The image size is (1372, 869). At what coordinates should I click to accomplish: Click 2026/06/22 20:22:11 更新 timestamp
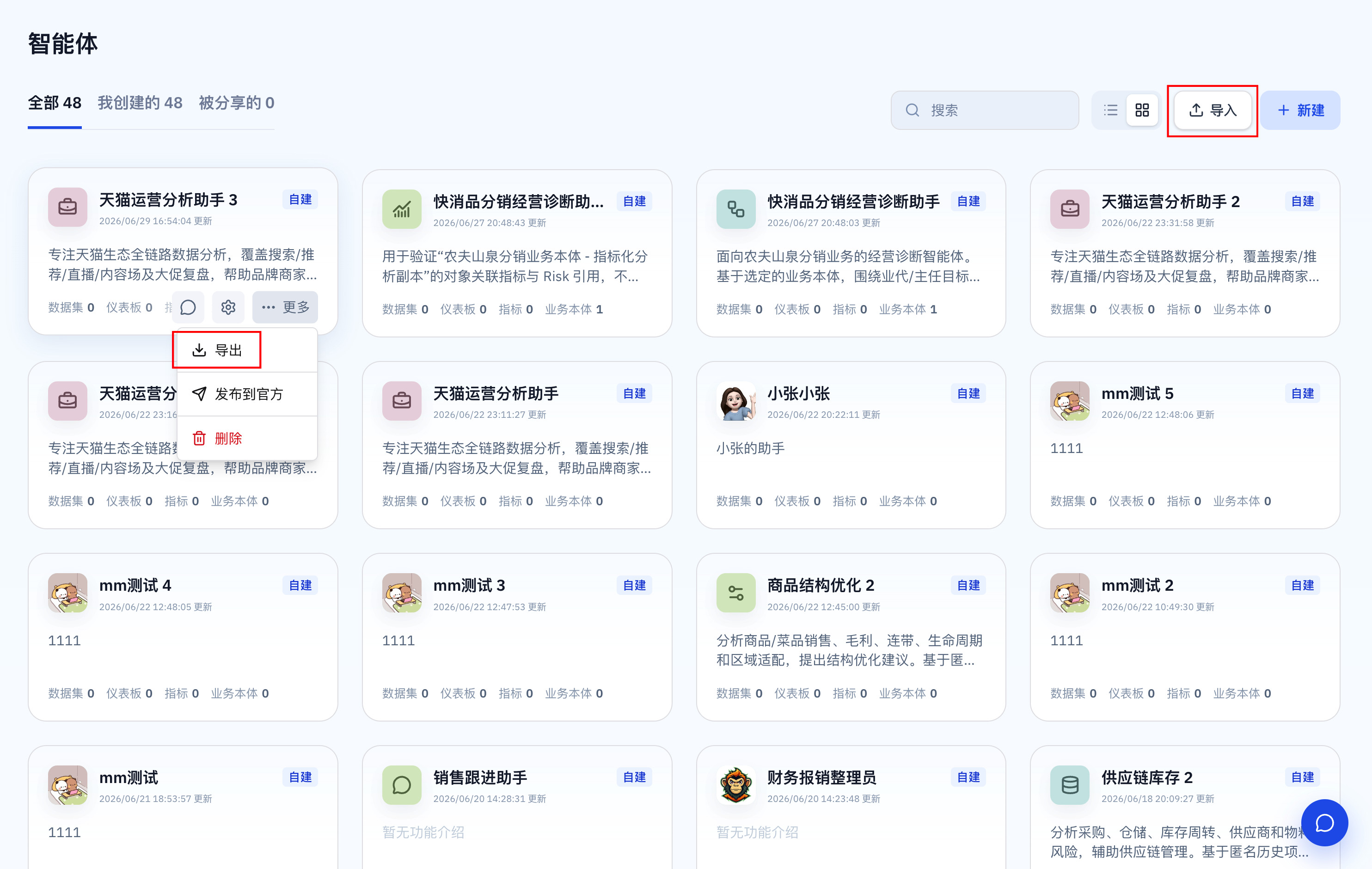click(x=823, y=415)
